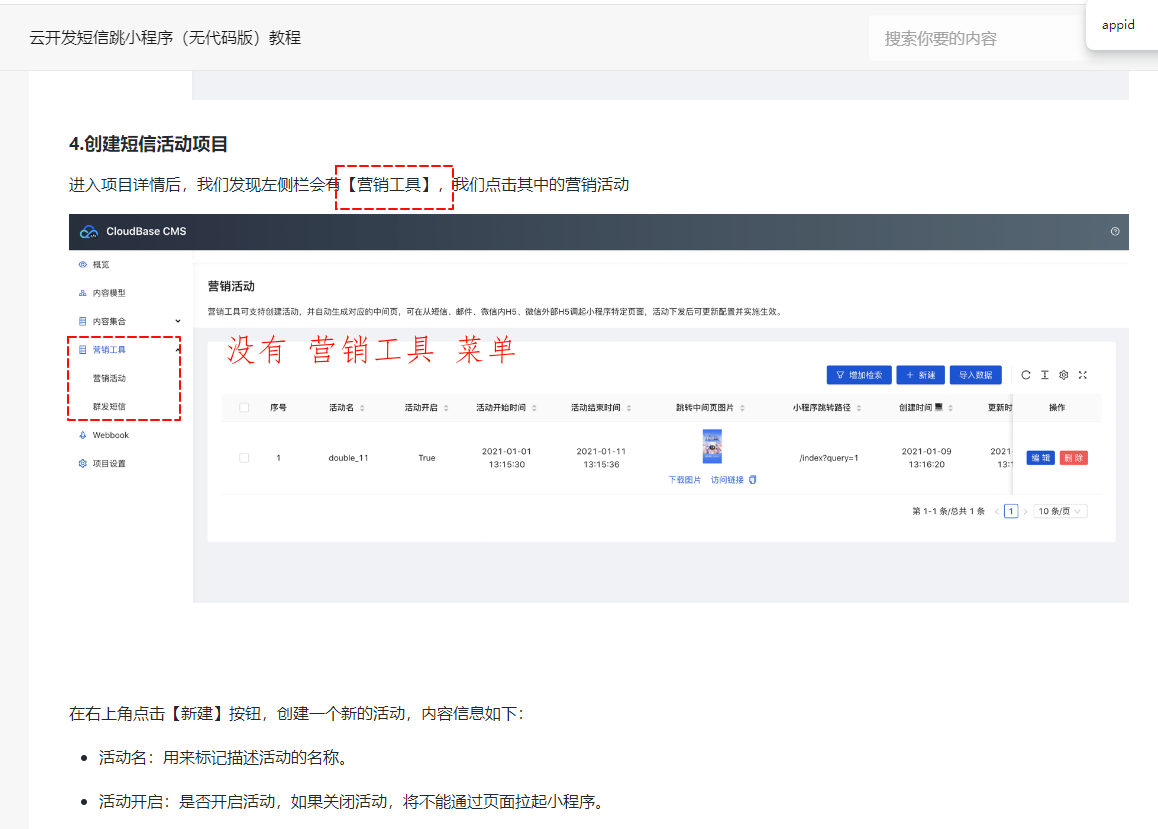Tick the select-all checkbox in table header

click(244, 407)
